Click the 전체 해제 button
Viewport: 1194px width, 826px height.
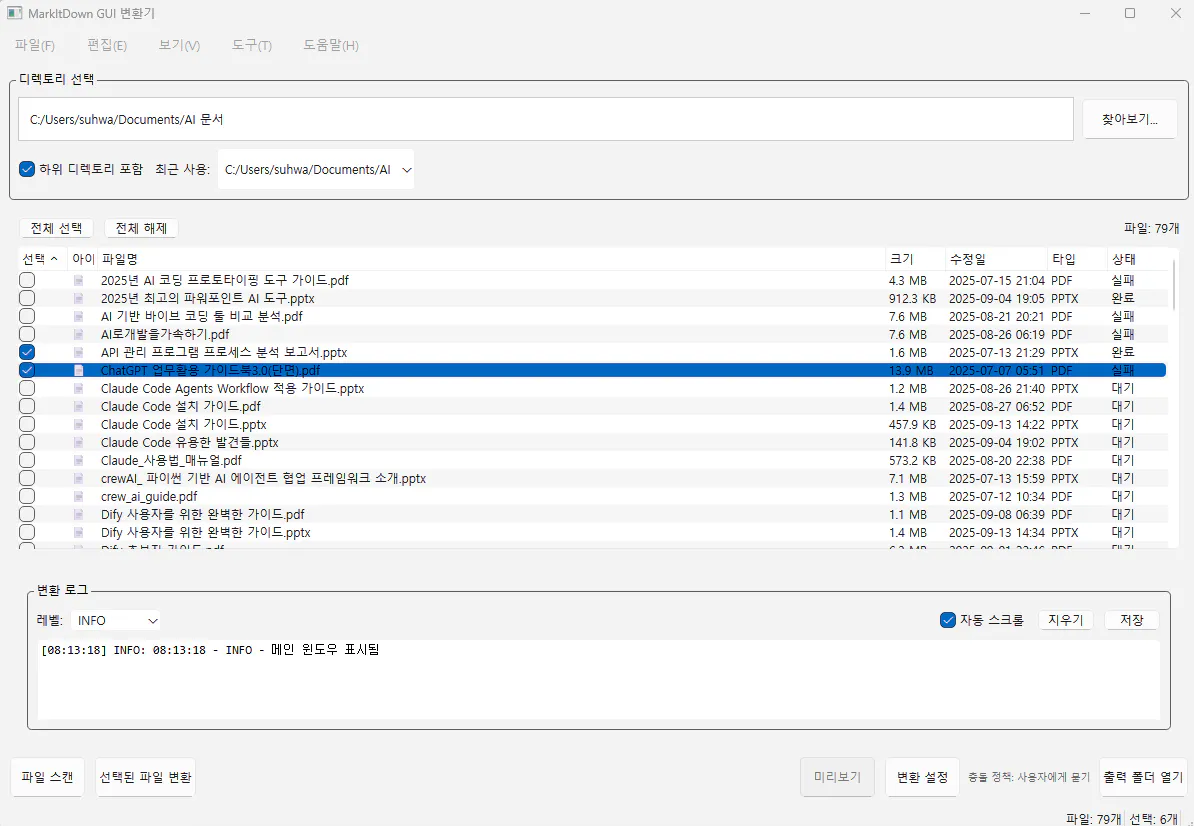(141, 228)
